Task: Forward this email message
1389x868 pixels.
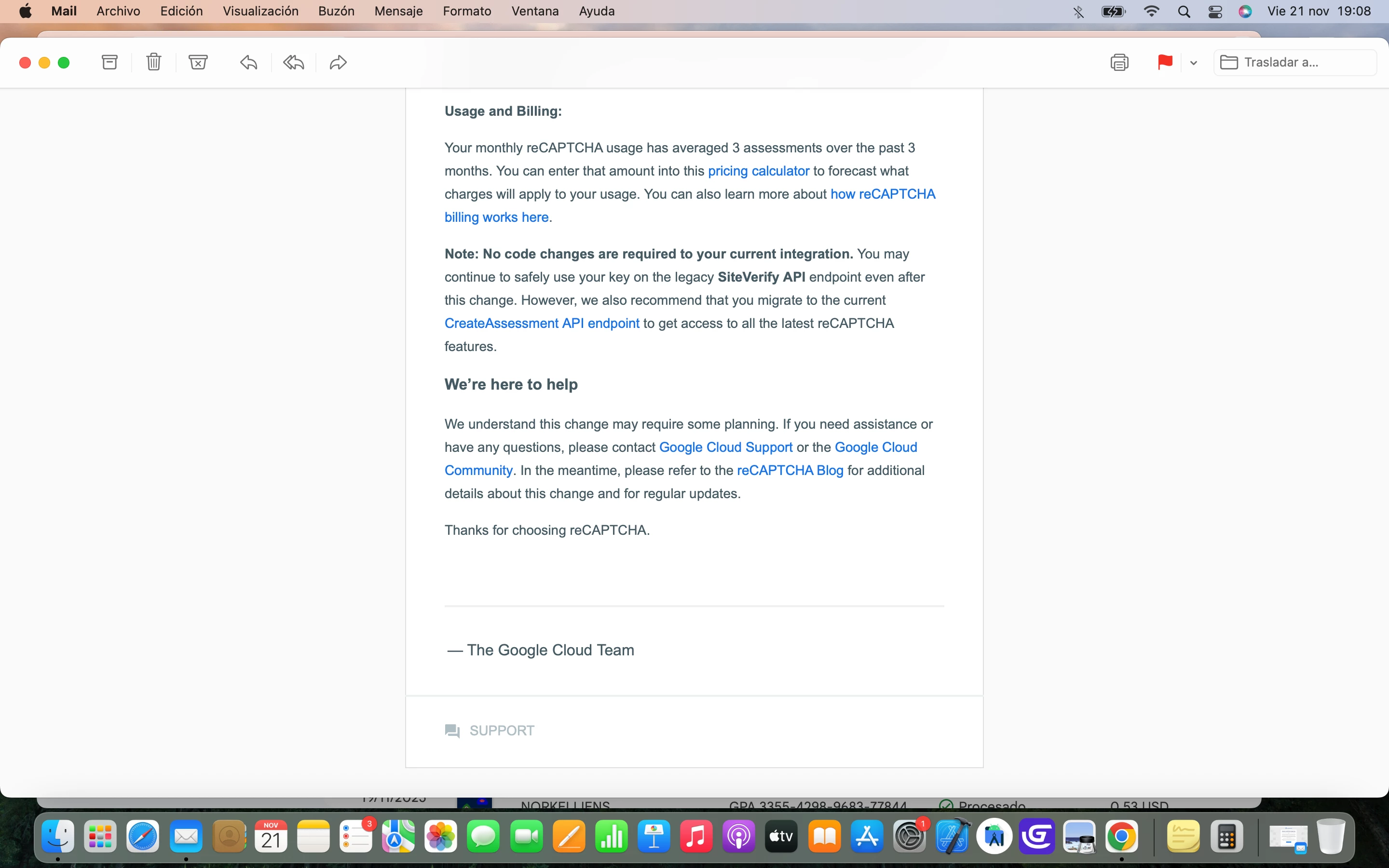Action: 338,62
